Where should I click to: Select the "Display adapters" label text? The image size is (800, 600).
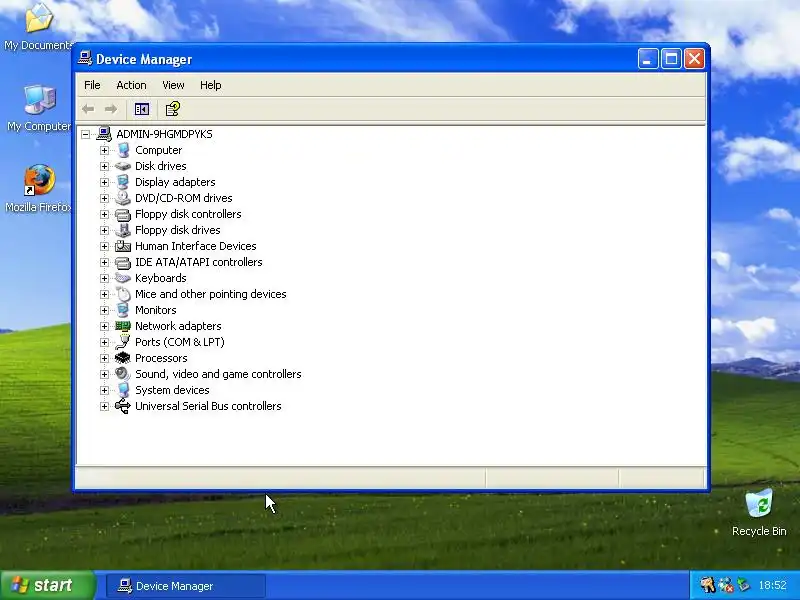coord(175,182)
